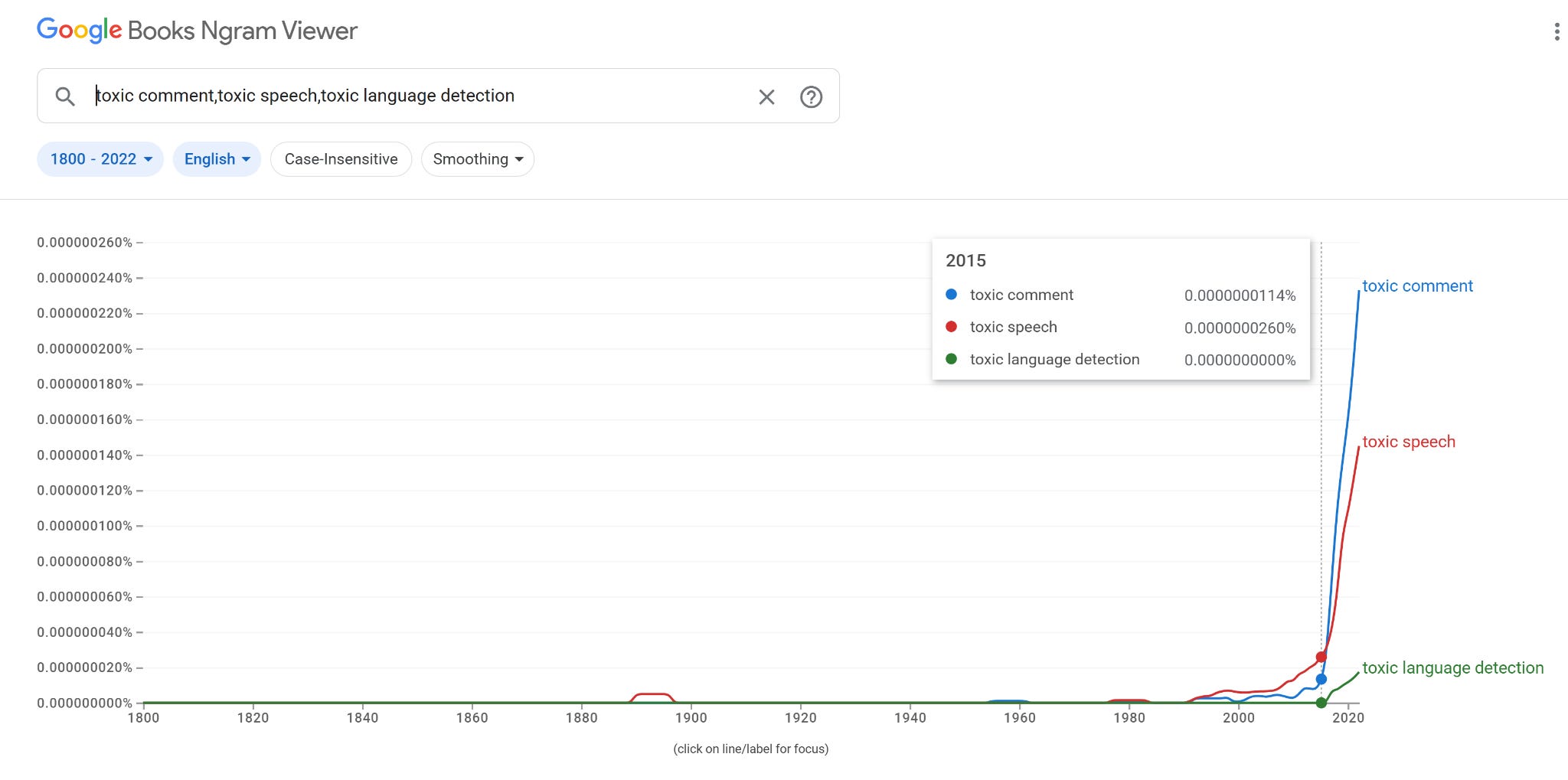
Task: Open the Smoothing dropdown
Action: (x=478, y=159)
